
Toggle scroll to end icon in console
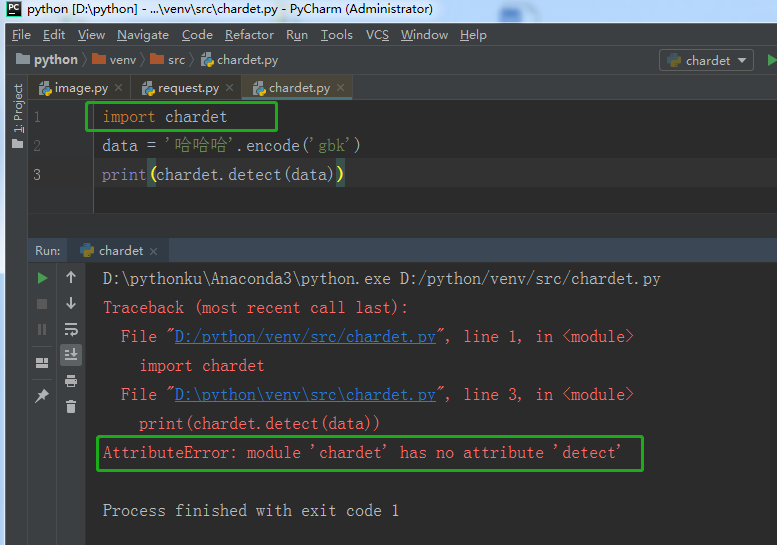click(x=71, y=355)
